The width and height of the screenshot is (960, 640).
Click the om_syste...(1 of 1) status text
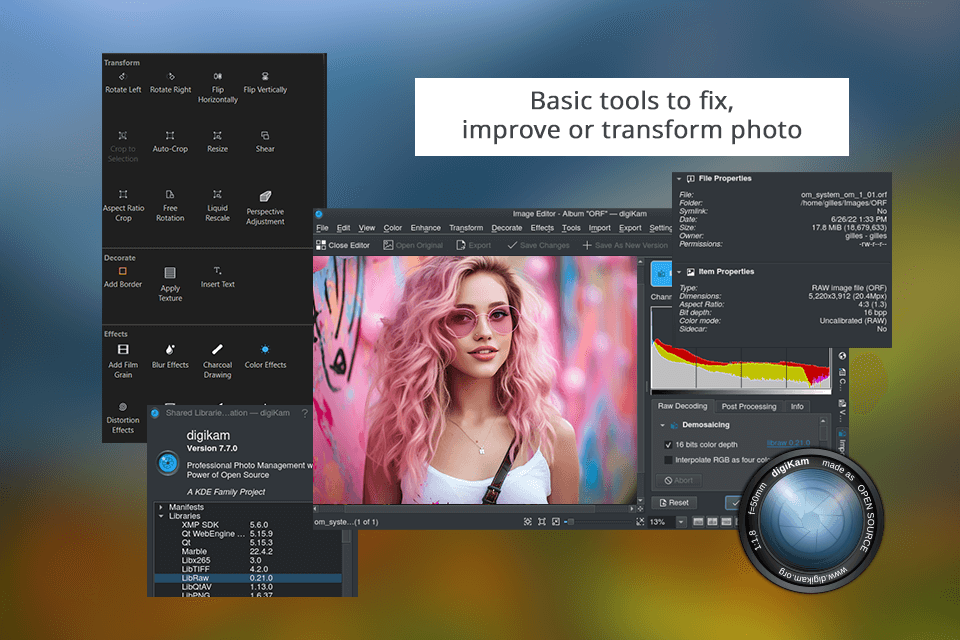(x=347, y=522)
